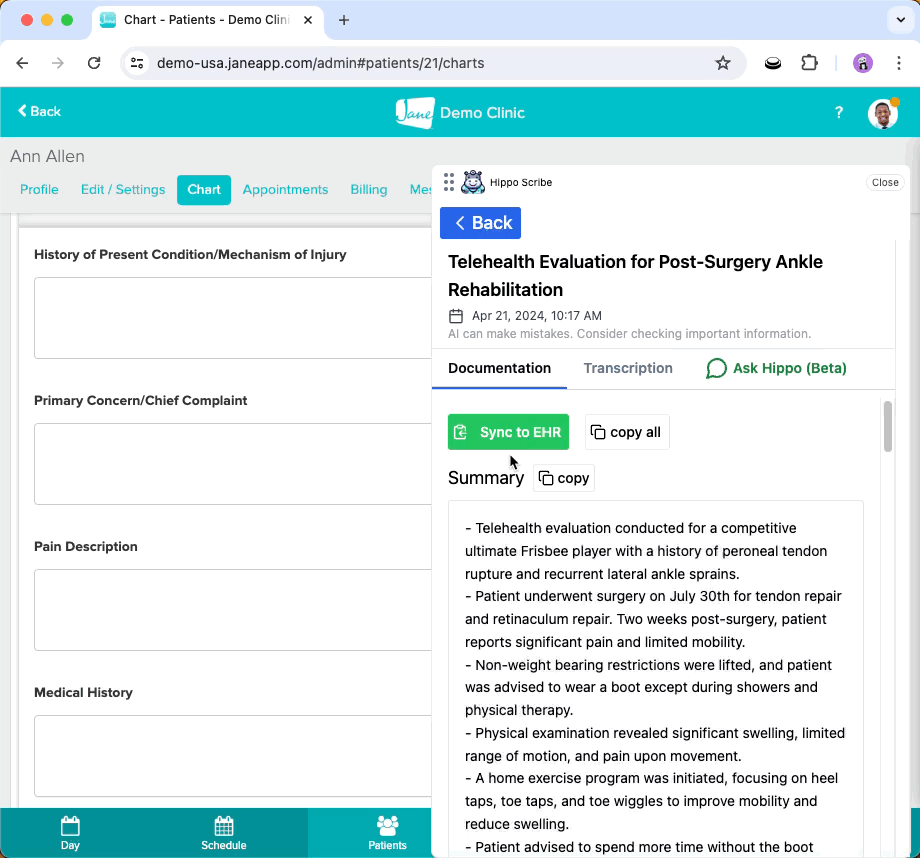The width and height of the screenshot is (920, 858).
Task: Expand the tab search dropdown arrow
Action: point(901,20)
